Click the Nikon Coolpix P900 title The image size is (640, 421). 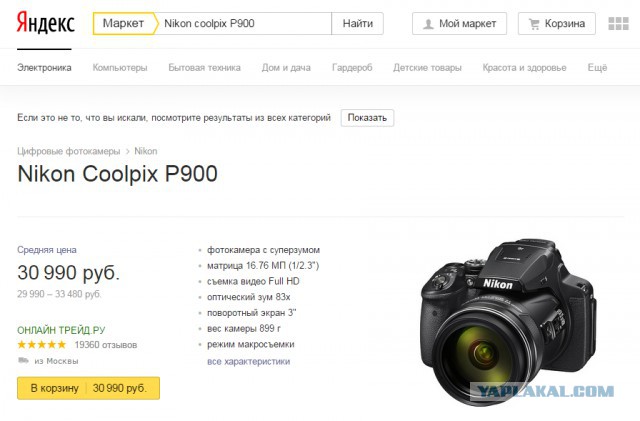(x=118, y=174)
